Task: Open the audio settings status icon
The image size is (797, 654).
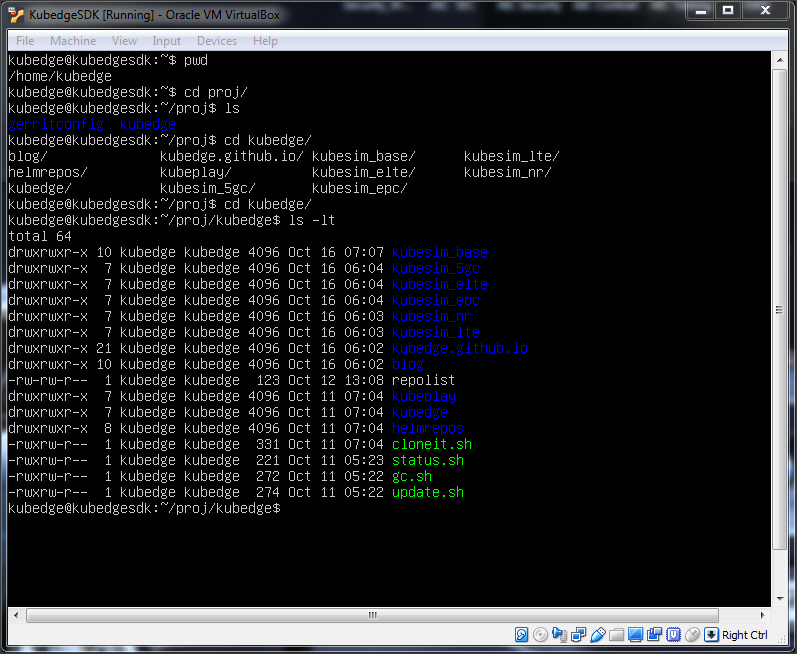Action: pyautogui.click(x=559, y=635)
